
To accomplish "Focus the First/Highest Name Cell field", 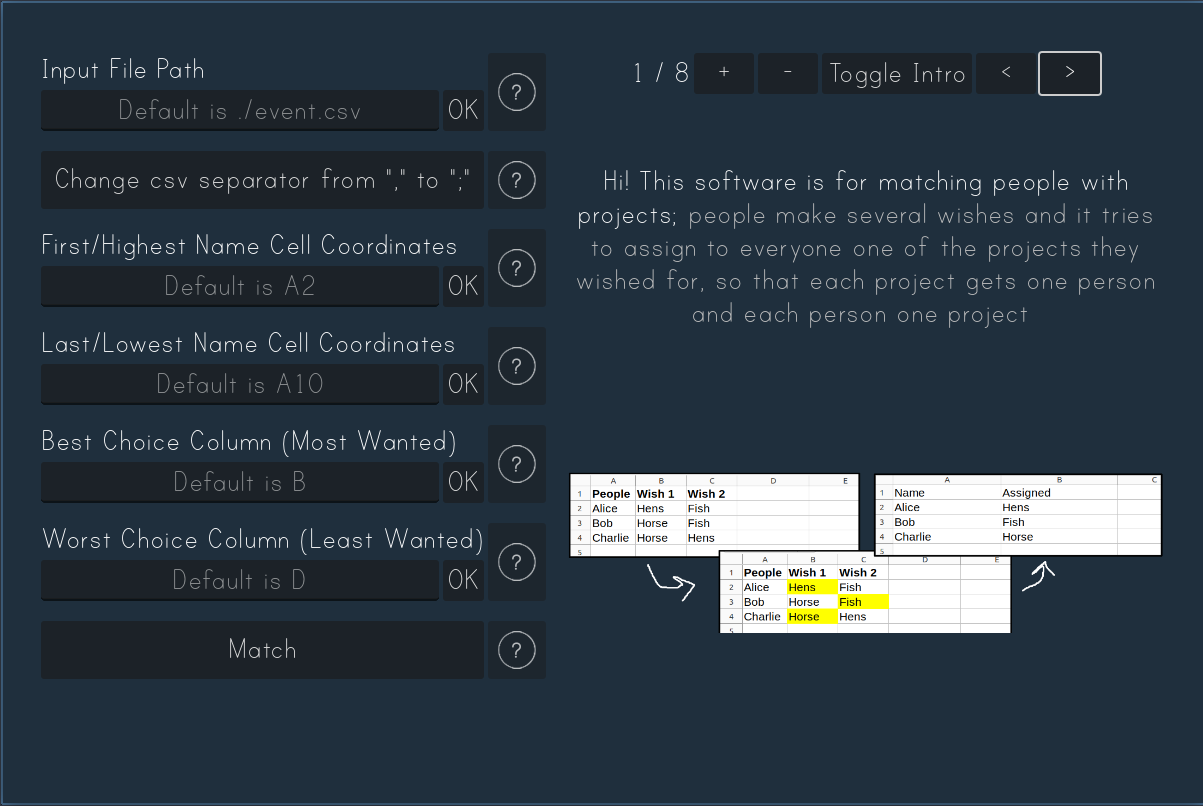I will 240,286.
